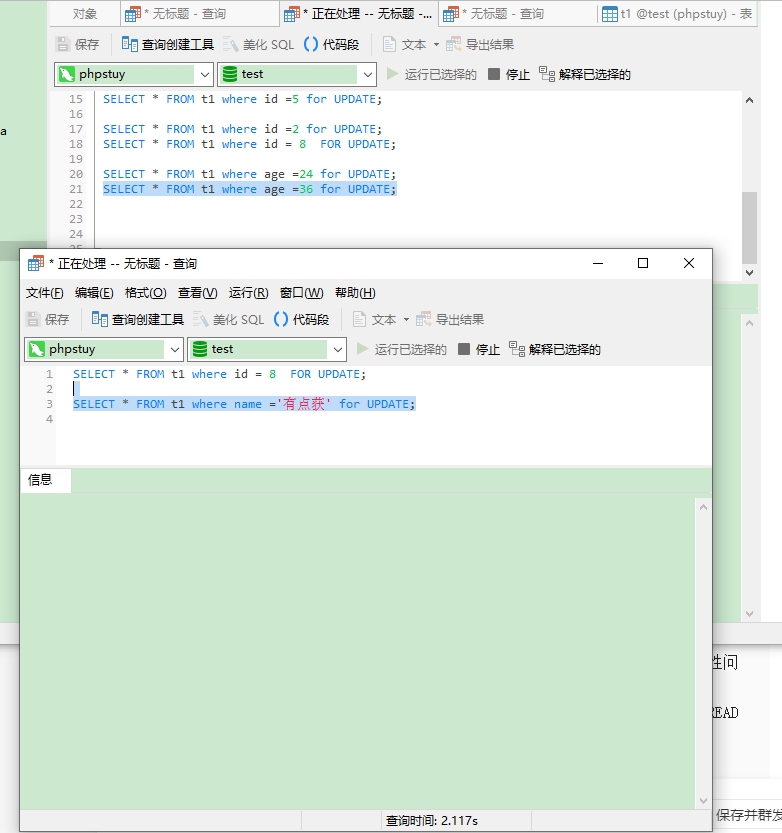
Task: Click Run Selected in background window
Action: click(431, 74)
